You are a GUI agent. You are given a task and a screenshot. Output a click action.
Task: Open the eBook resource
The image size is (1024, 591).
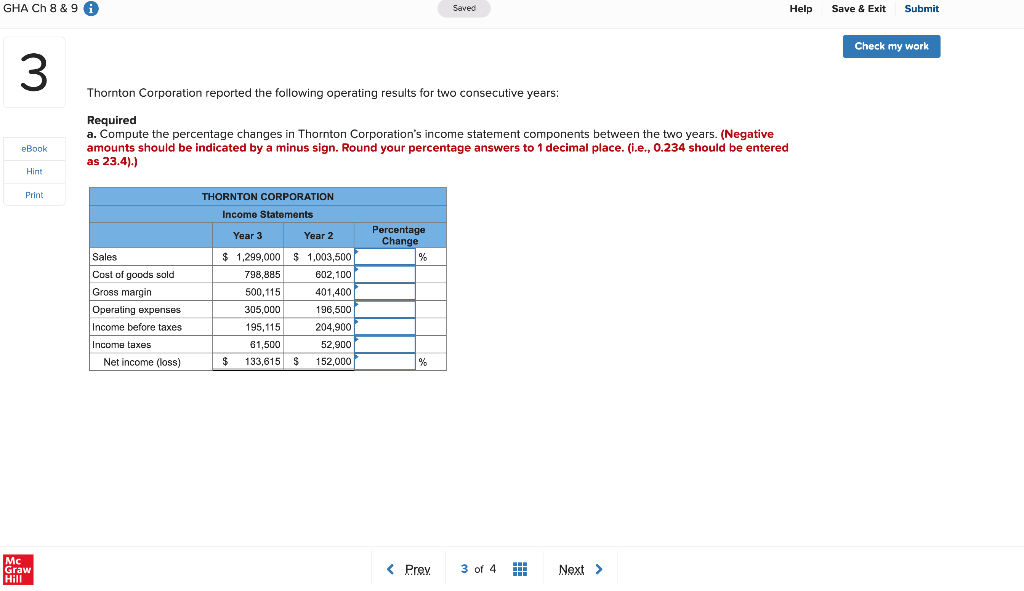click(x=34, y=149)
